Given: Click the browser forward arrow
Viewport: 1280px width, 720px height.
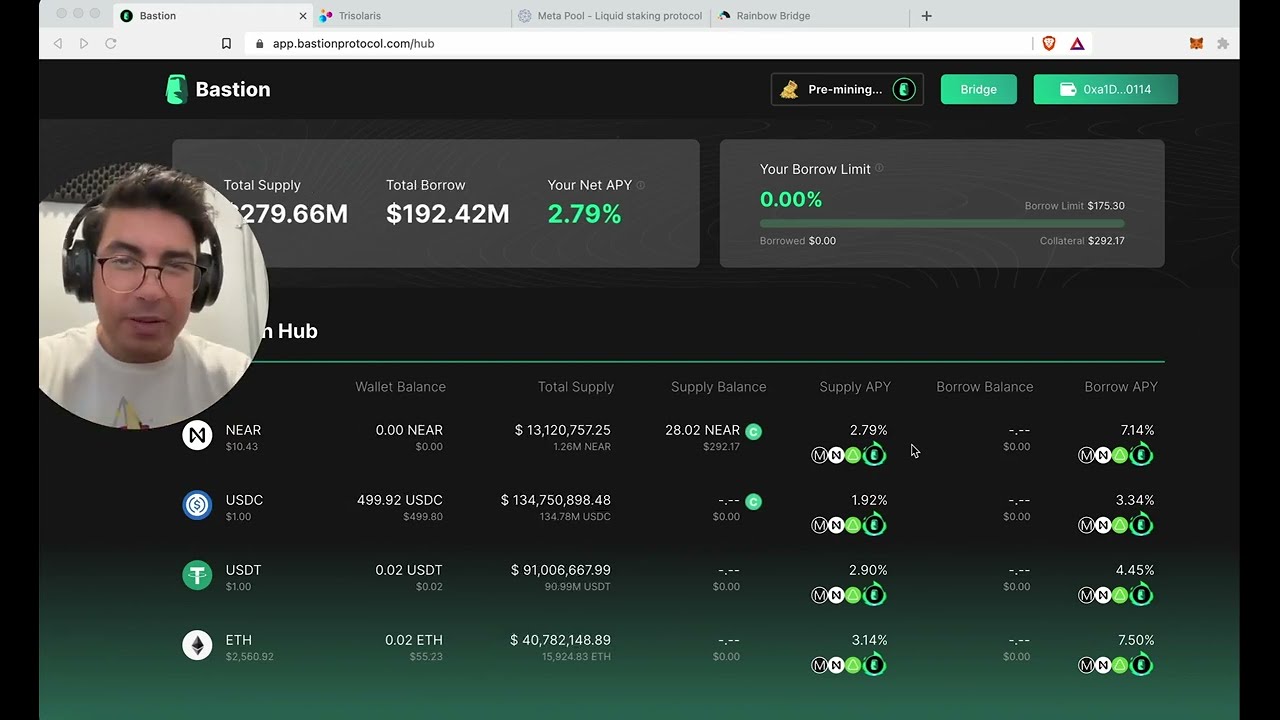Looking at the screenshot, I should coord(84,43).
